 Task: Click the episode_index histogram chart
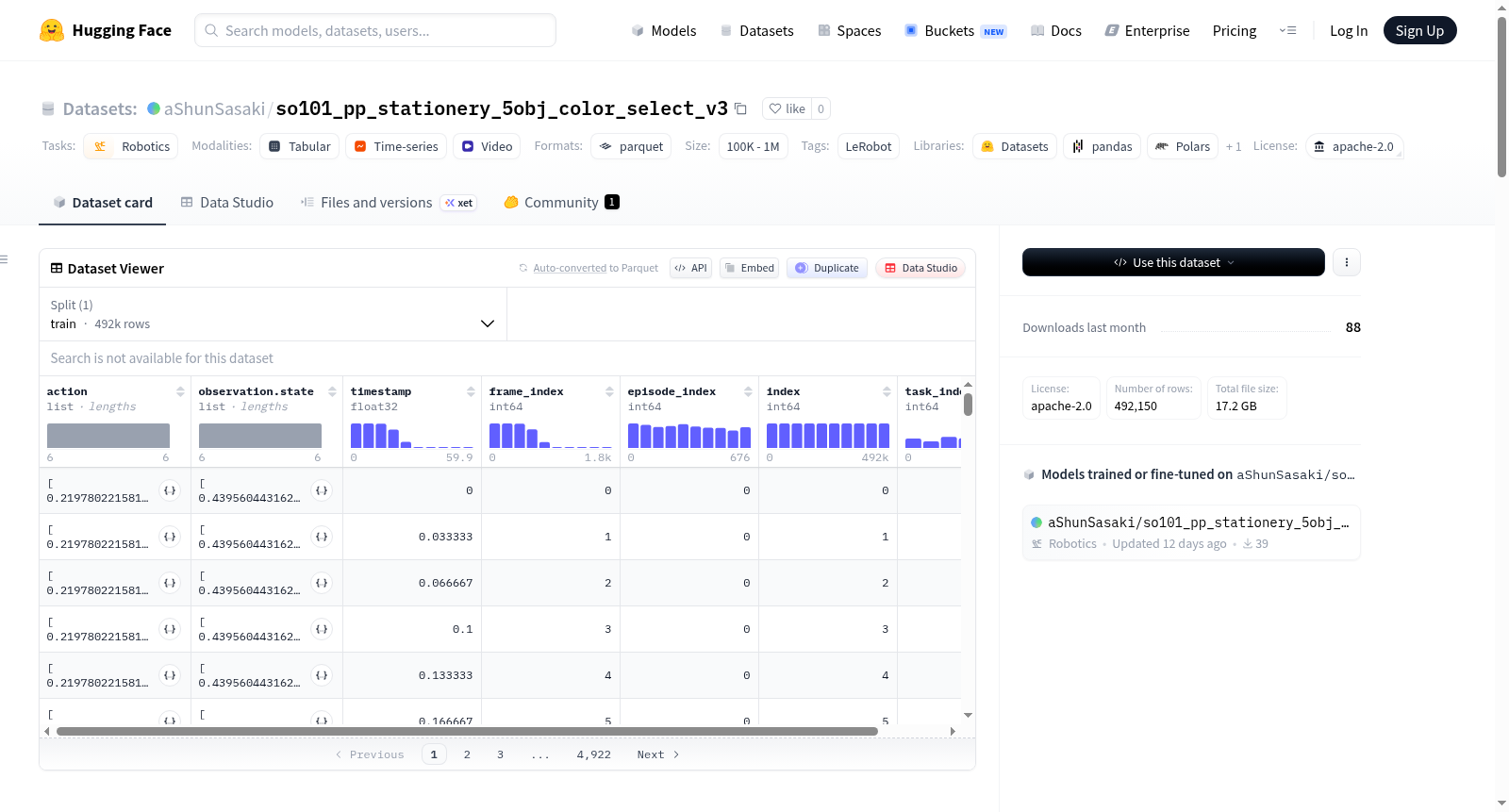689,435
